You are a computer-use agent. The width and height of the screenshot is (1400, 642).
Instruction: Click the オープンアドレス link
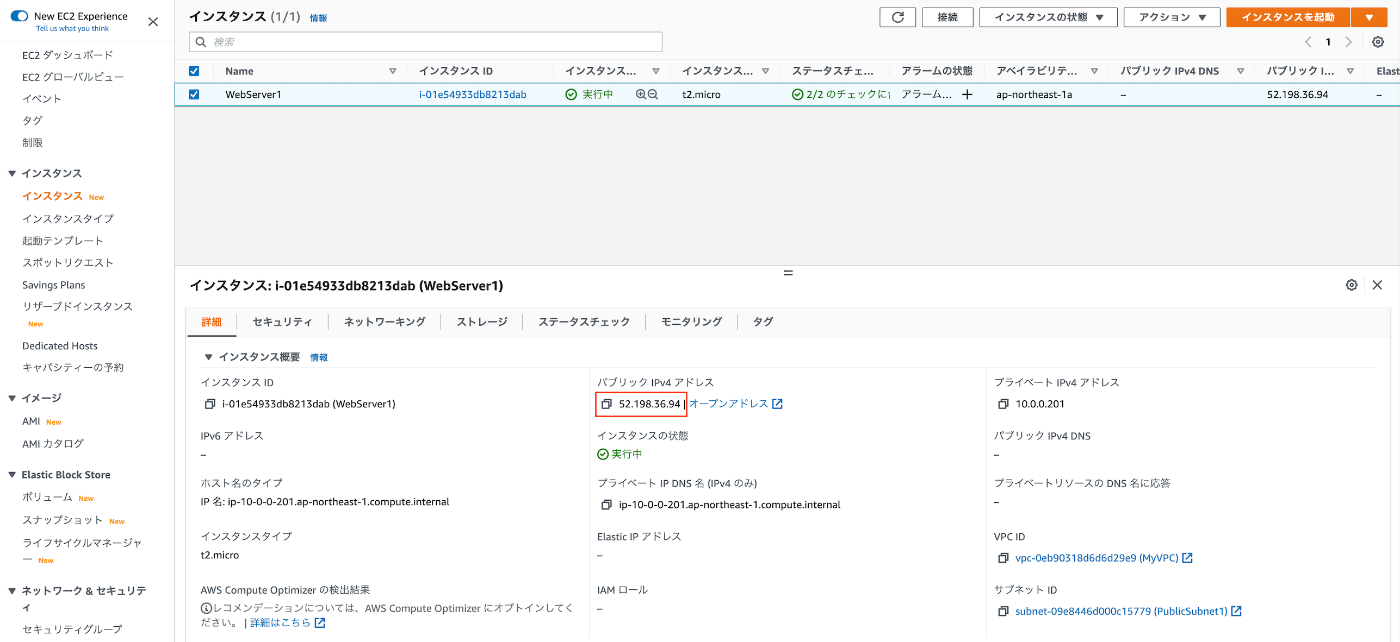(736, 404)
